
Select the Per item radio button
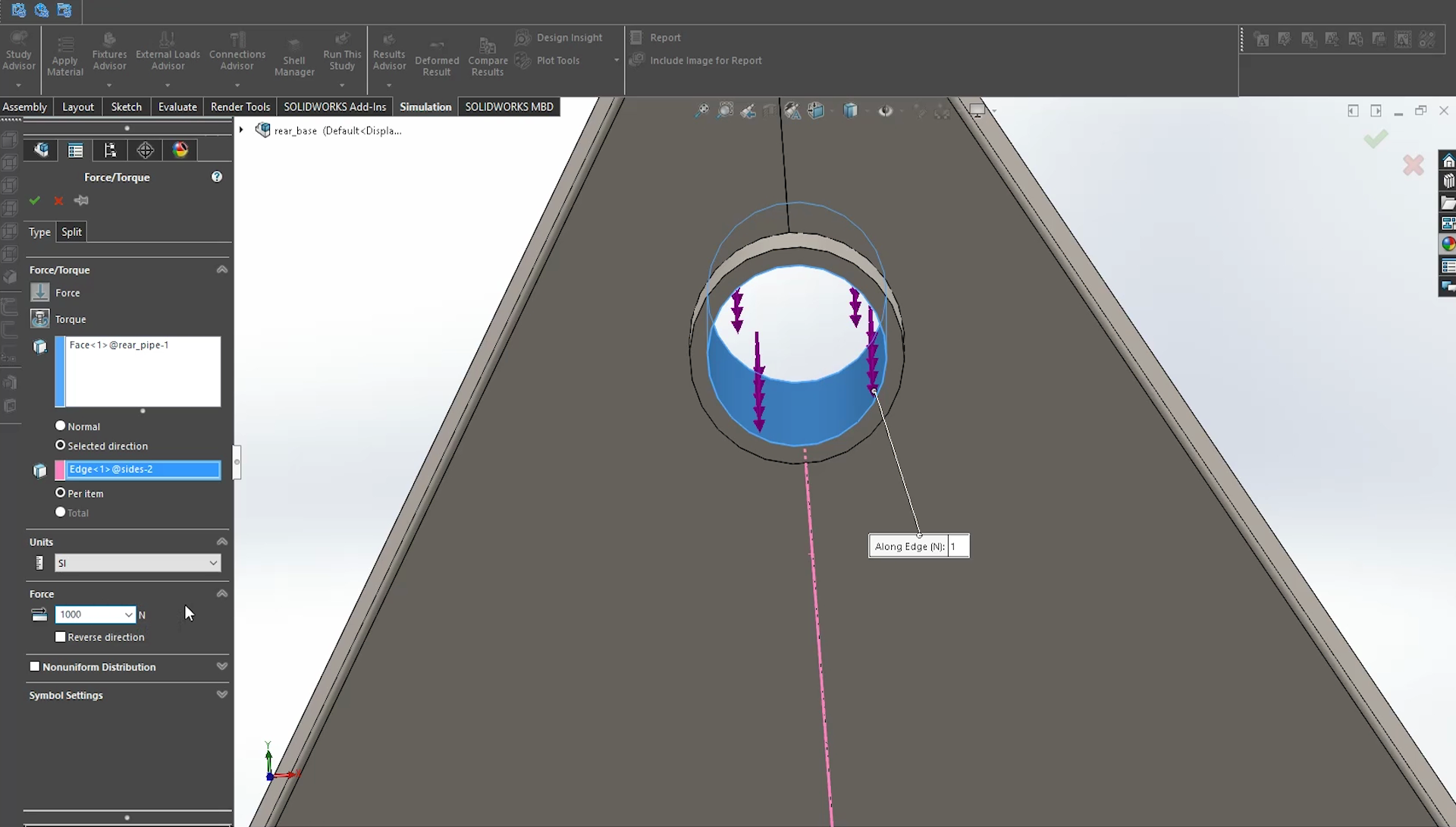pos(61,492)
